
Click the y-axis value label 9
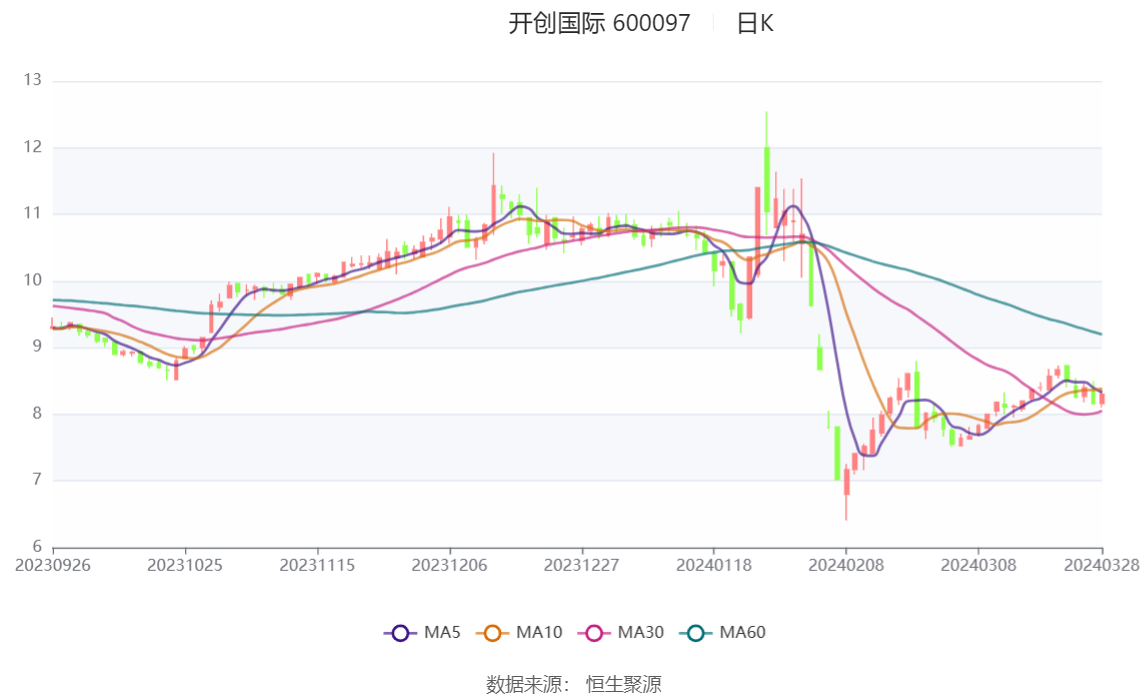coord(37,347)
